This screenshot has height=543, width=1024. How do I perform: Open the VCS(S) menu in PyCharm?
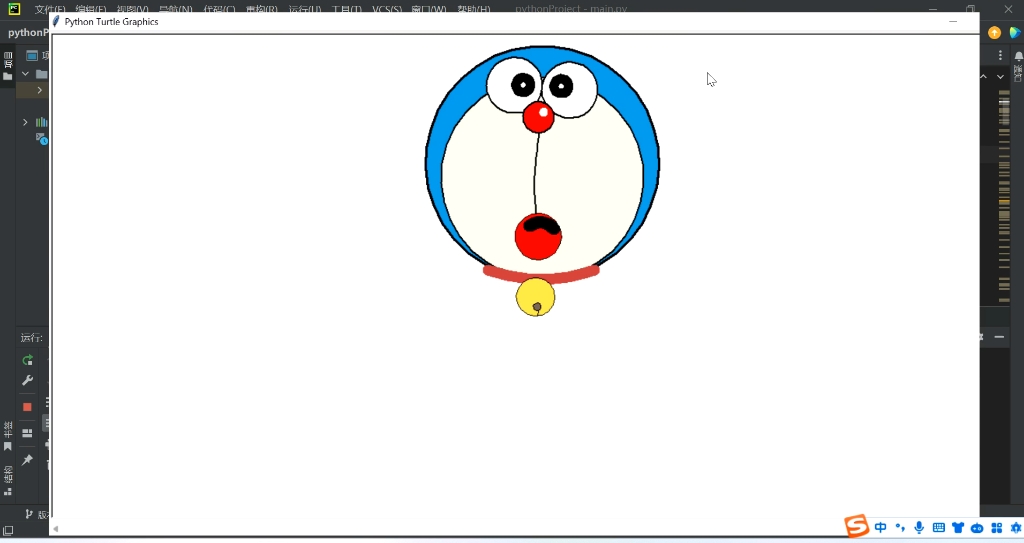click(387, 9)
